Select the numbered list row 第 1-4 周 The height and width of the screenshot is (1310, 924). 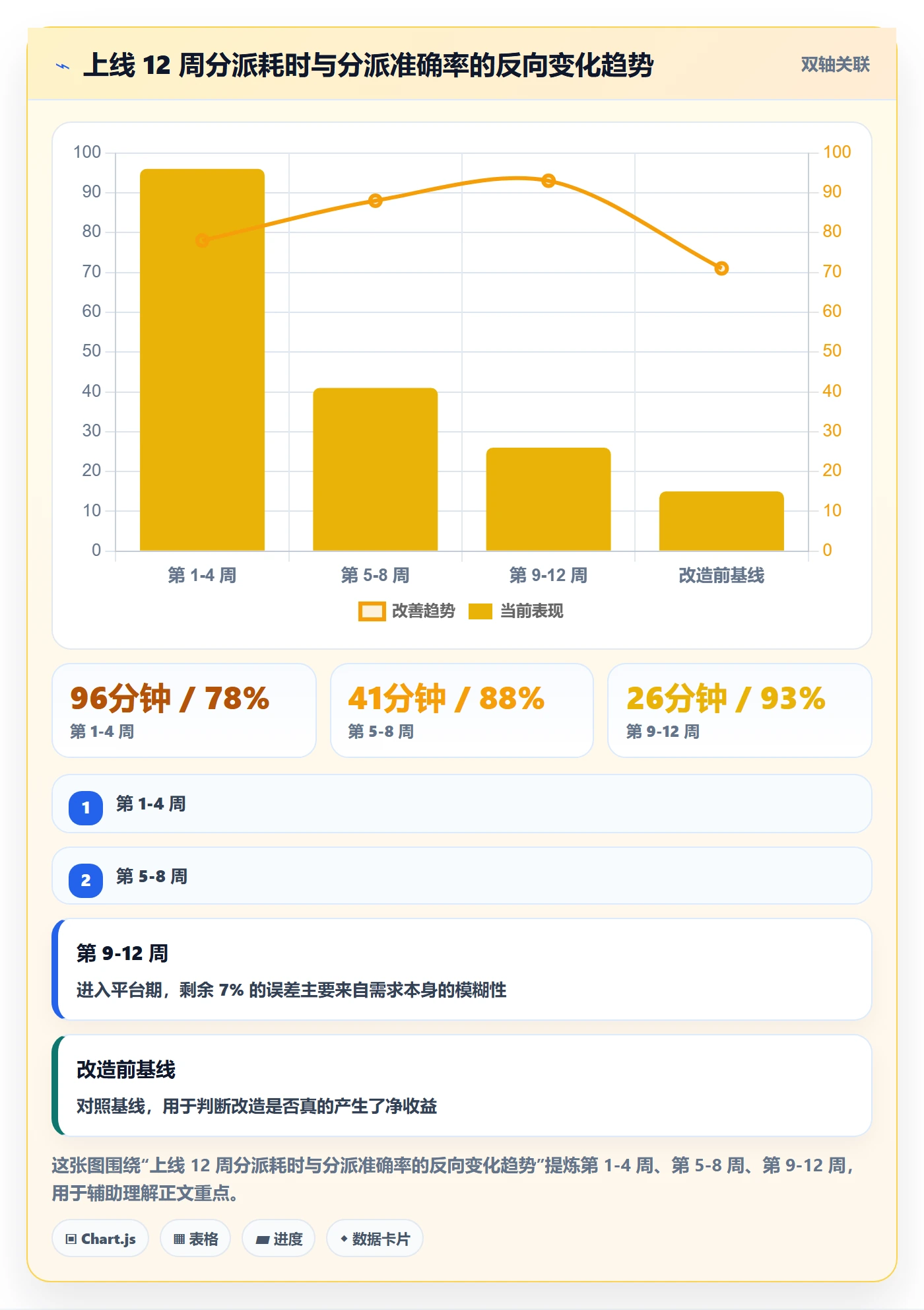pos(462,804)
